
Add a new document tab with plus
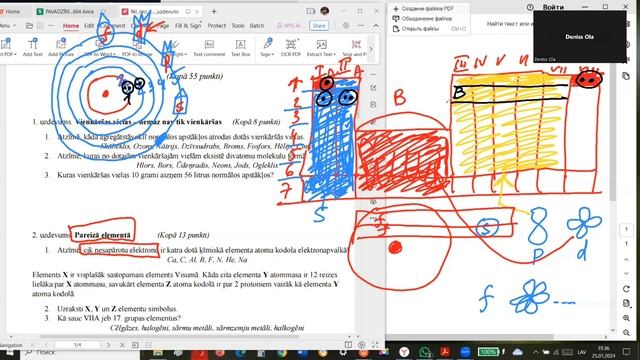point(214,11)
